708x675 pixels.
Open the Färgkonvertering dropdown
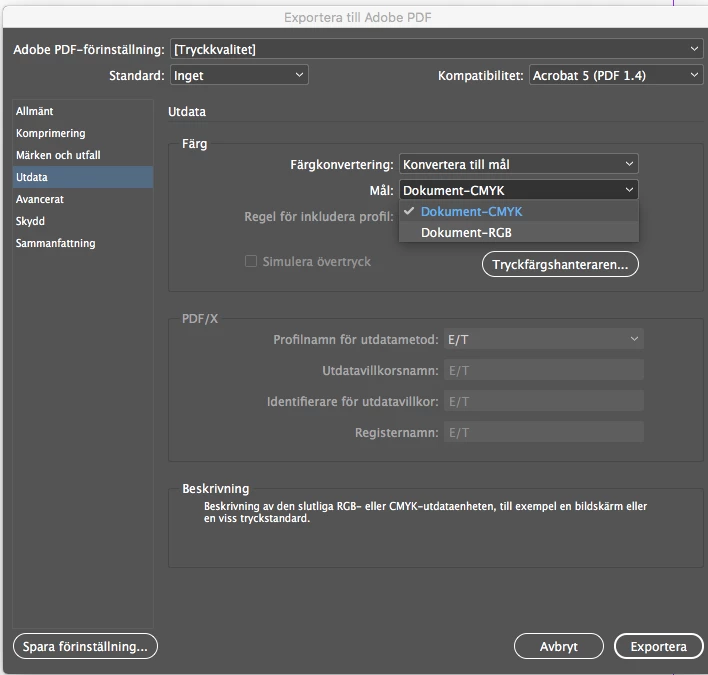click(518, 164)
